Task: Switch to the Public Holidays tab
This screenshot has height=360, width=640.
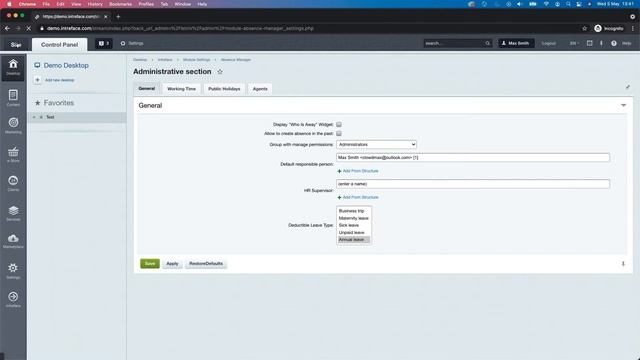Action: [224, 89]
